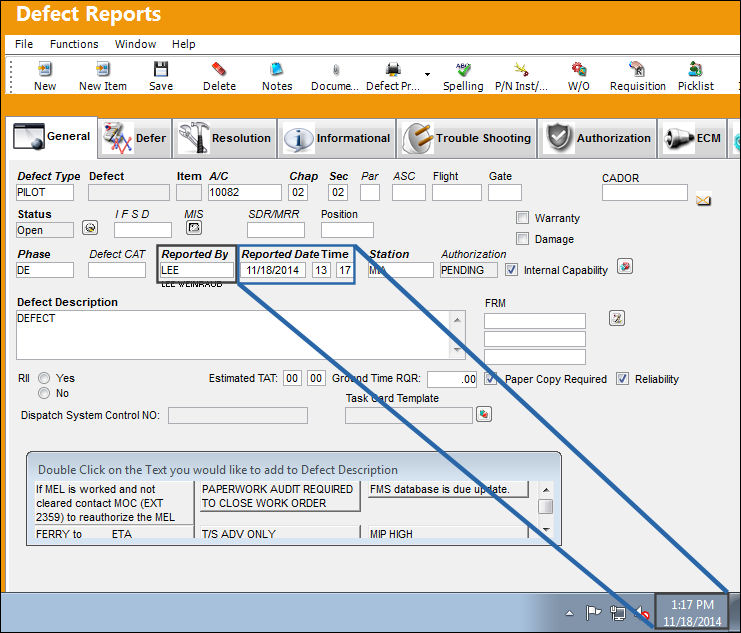The image size is (741, 633).
Task: Open the File menu
Action: click(24, 44)
